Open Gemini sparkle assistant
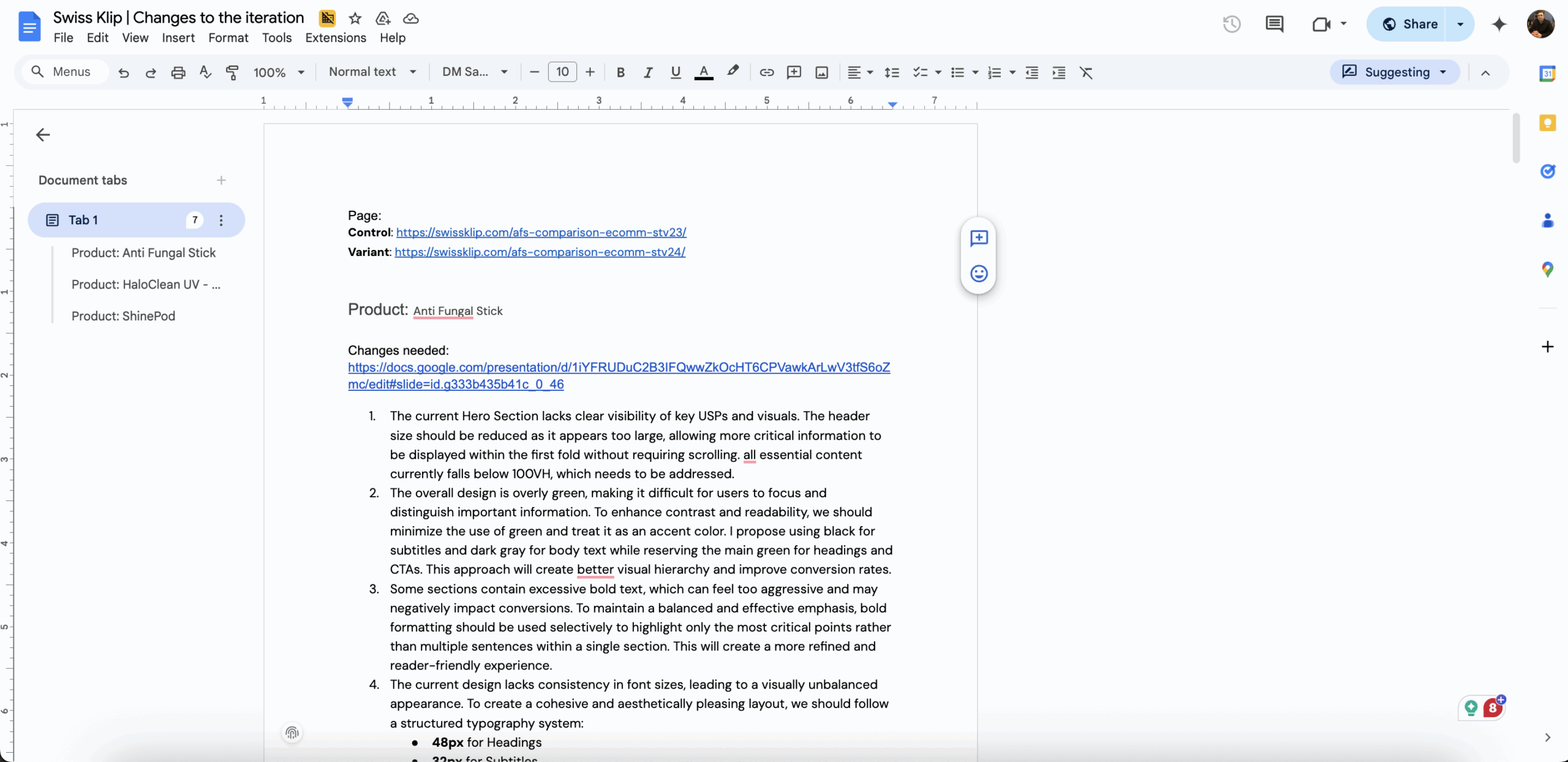This screenshot has height=762, width=1568. 1499,24
